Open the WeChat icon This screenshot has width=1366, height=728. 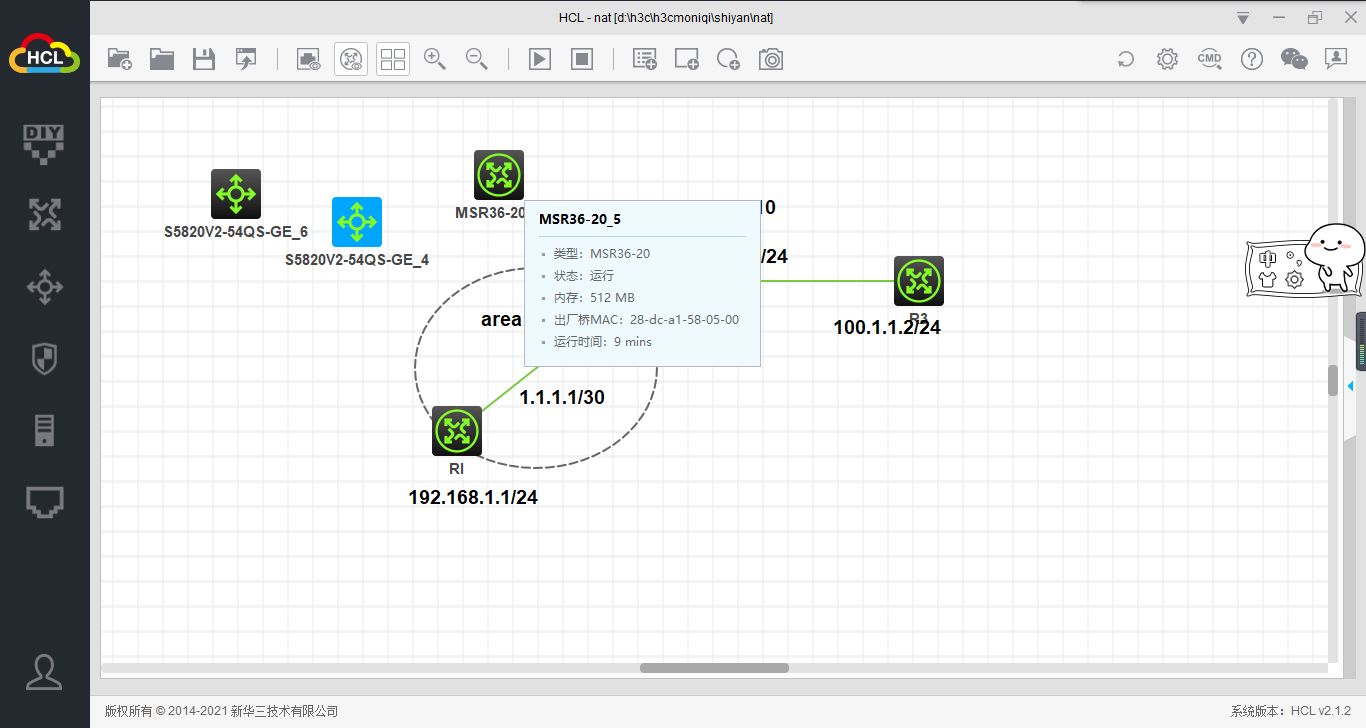(1294, 59)
